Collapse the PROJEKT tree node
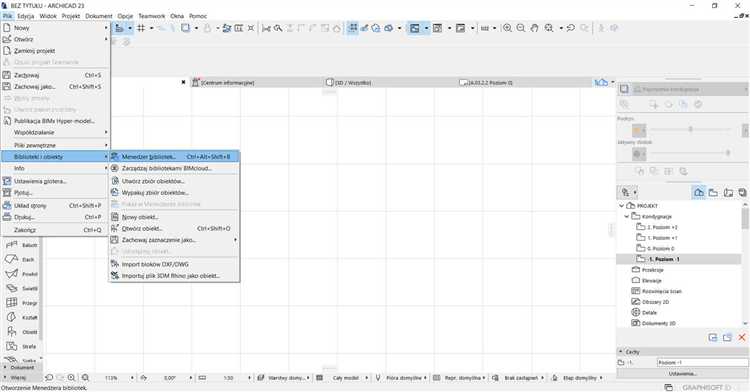The height and width of the screenshot is (392, 750). tap(622, 206)
